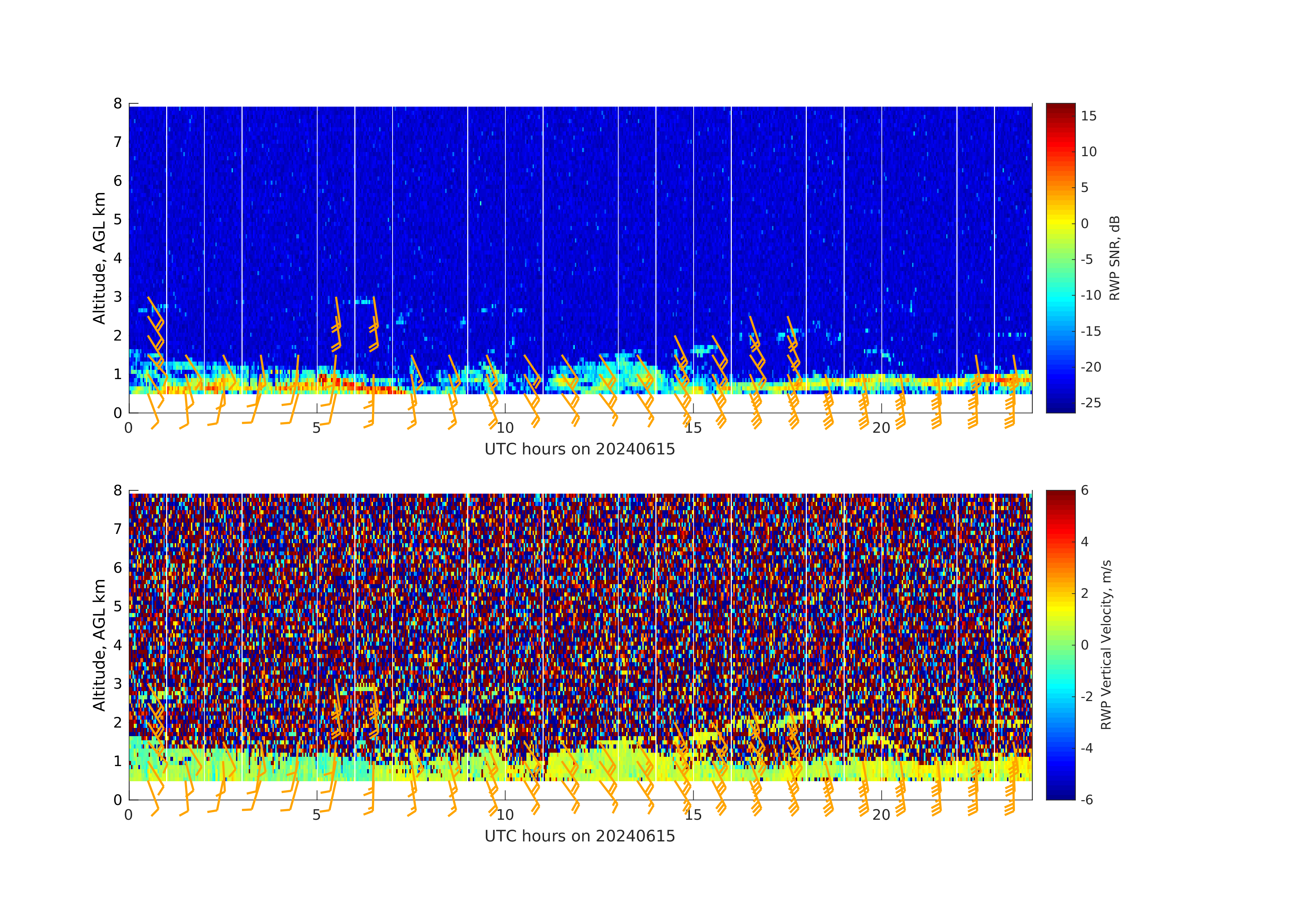Screen dimensions: 1316x903
Task: Click top plot 'UTC hours on 20240615' label
Action: (x=580, y=450)
